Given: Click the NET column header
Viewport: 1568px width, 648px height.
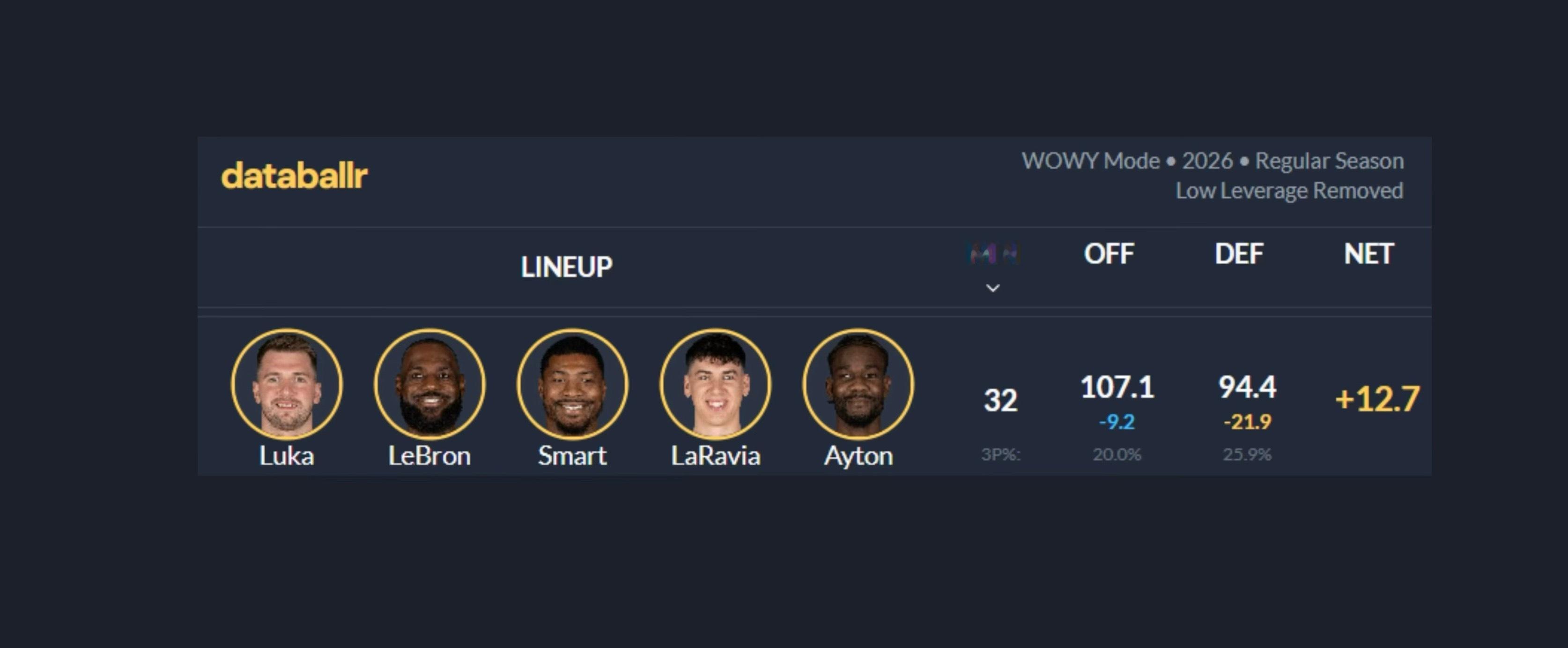Looking at the screenshot, I should tap(1369, 254).
